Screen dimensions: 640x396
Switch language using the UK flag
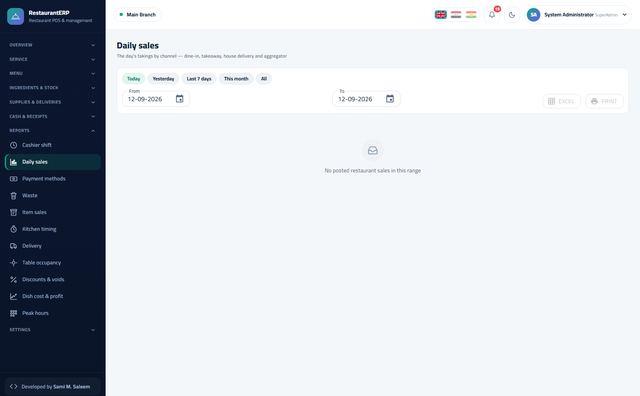point(440,15)
